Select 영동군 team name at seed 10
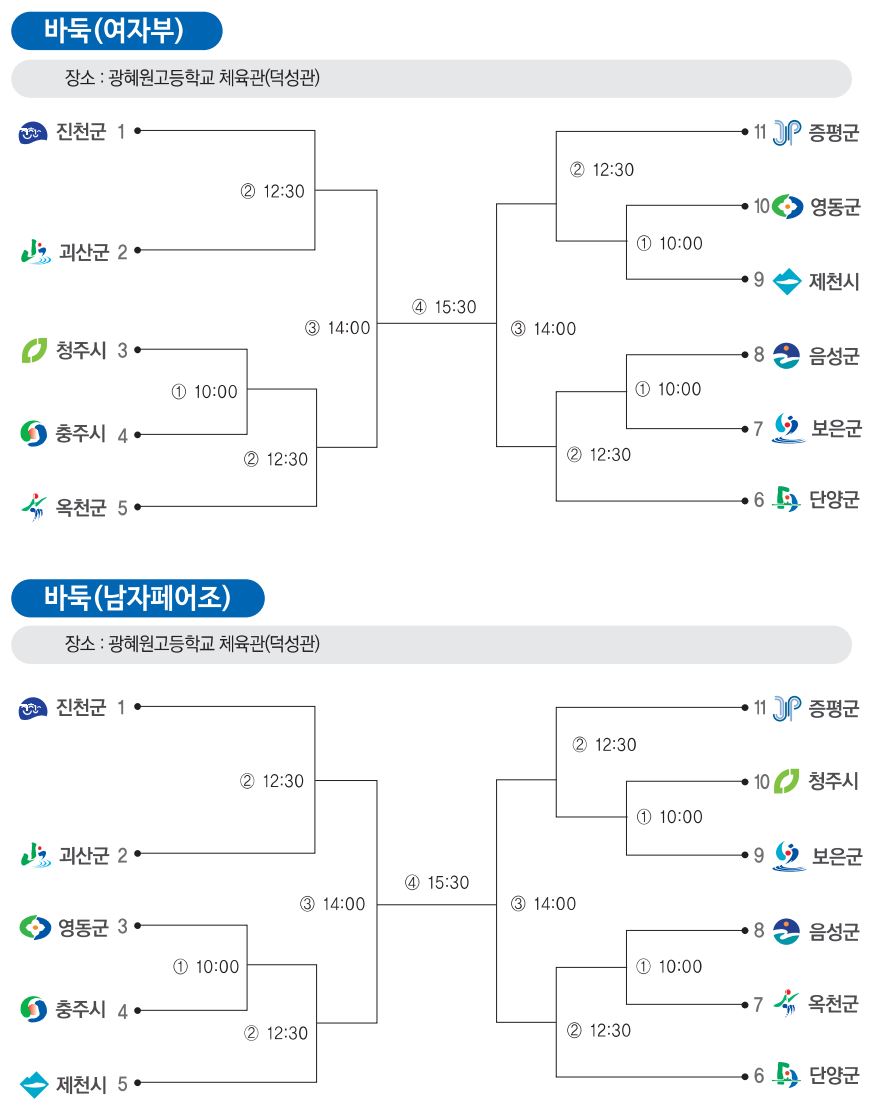 coord(835,207)
